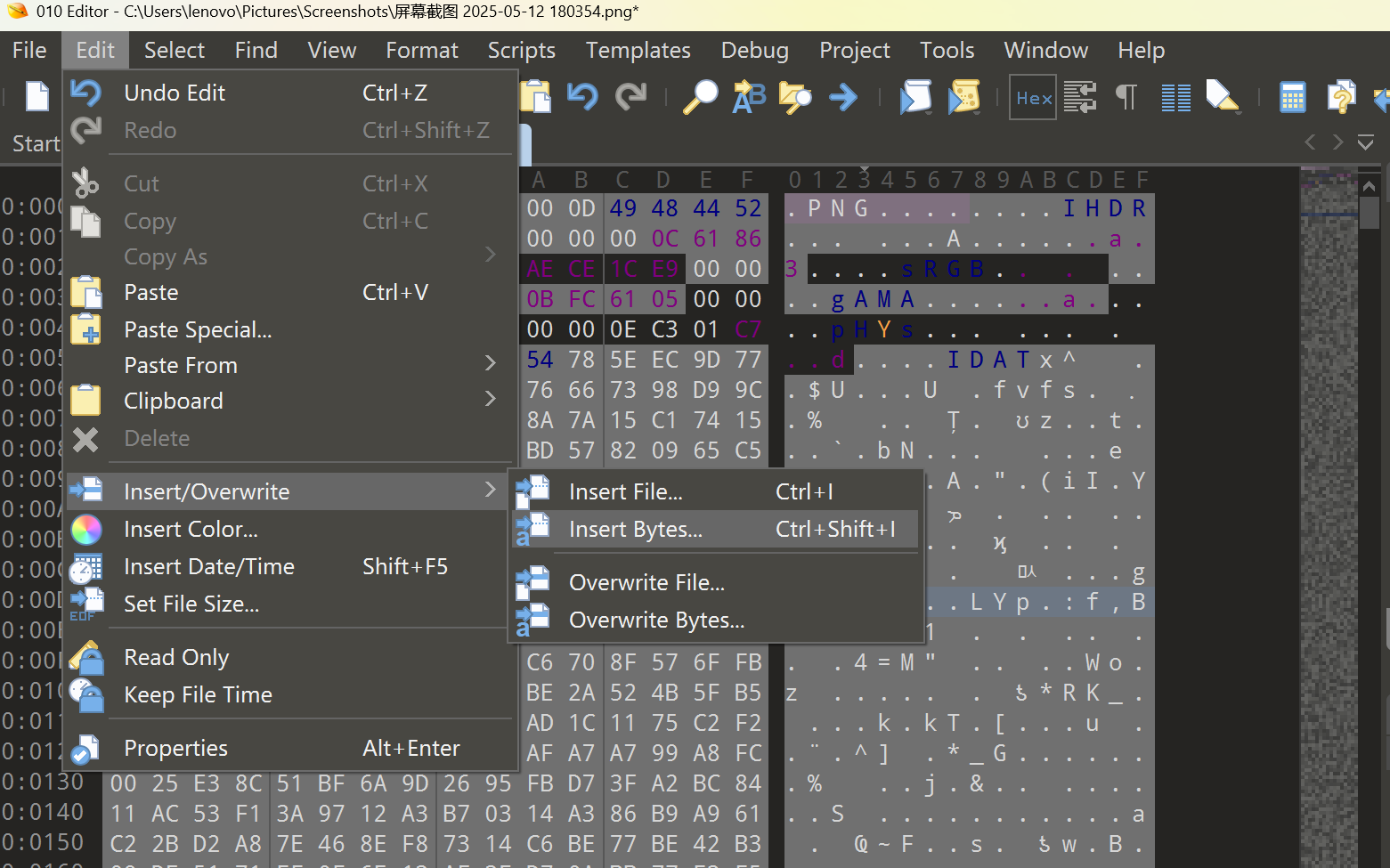Open the Select menu
Viewport: 1390px width, 868px height.
pyautogui.click(x=175, y=50)
